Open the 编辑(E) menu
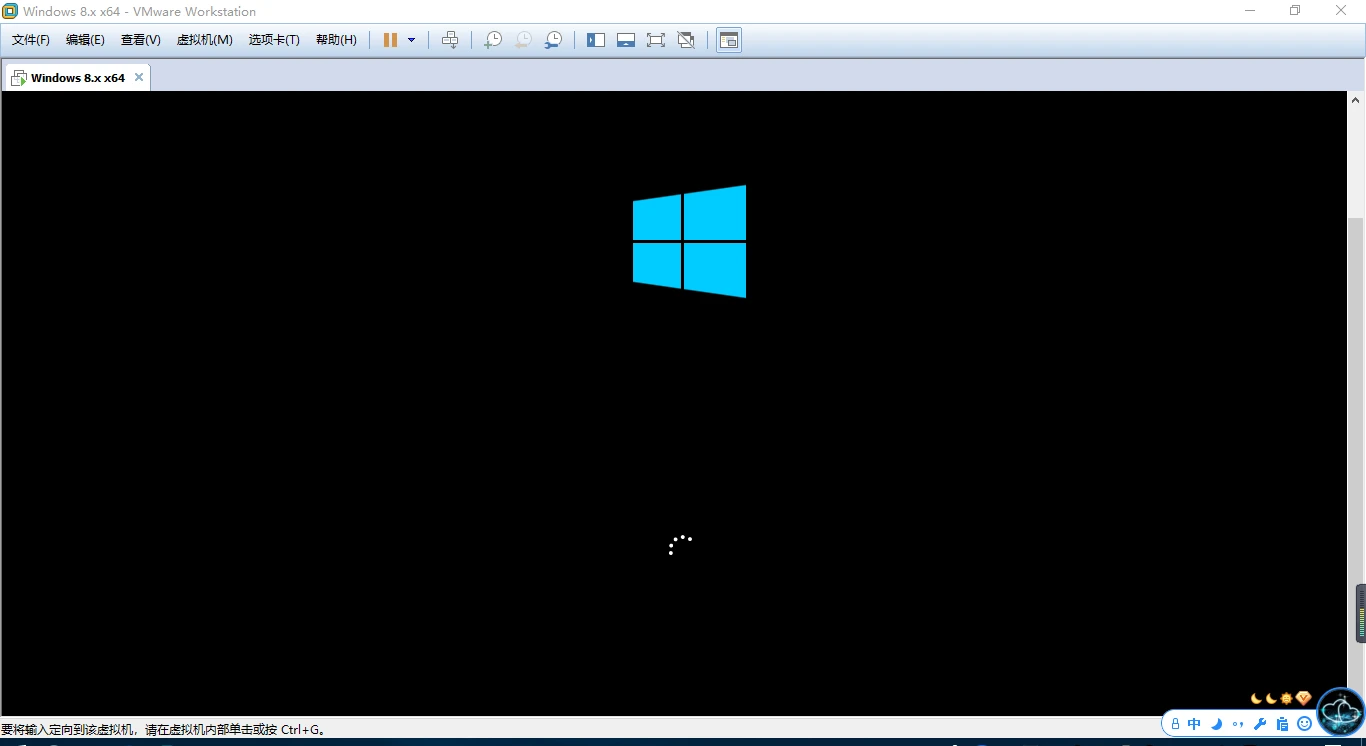Screen dimensions: 1366x746 coord(85,40)
